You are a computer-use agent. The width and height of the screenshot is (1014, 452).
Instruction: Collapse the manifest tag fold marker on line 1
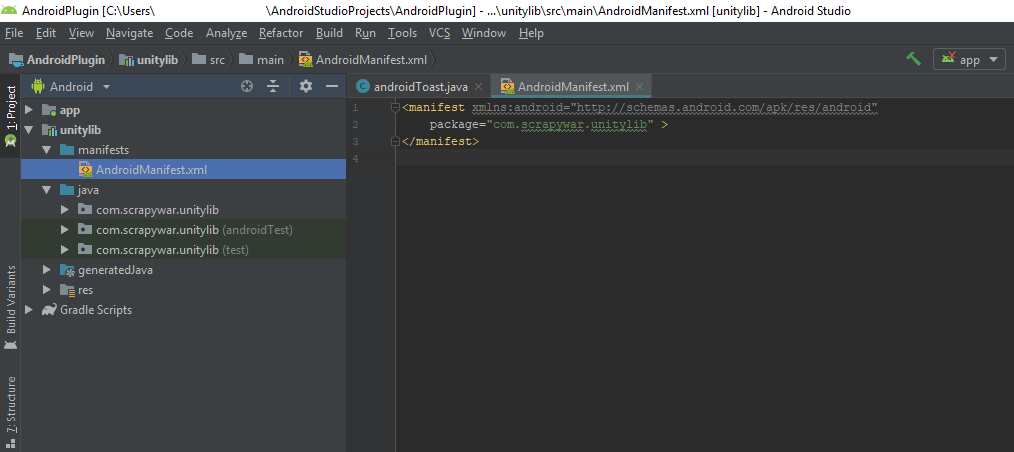(x=395, y=107)
